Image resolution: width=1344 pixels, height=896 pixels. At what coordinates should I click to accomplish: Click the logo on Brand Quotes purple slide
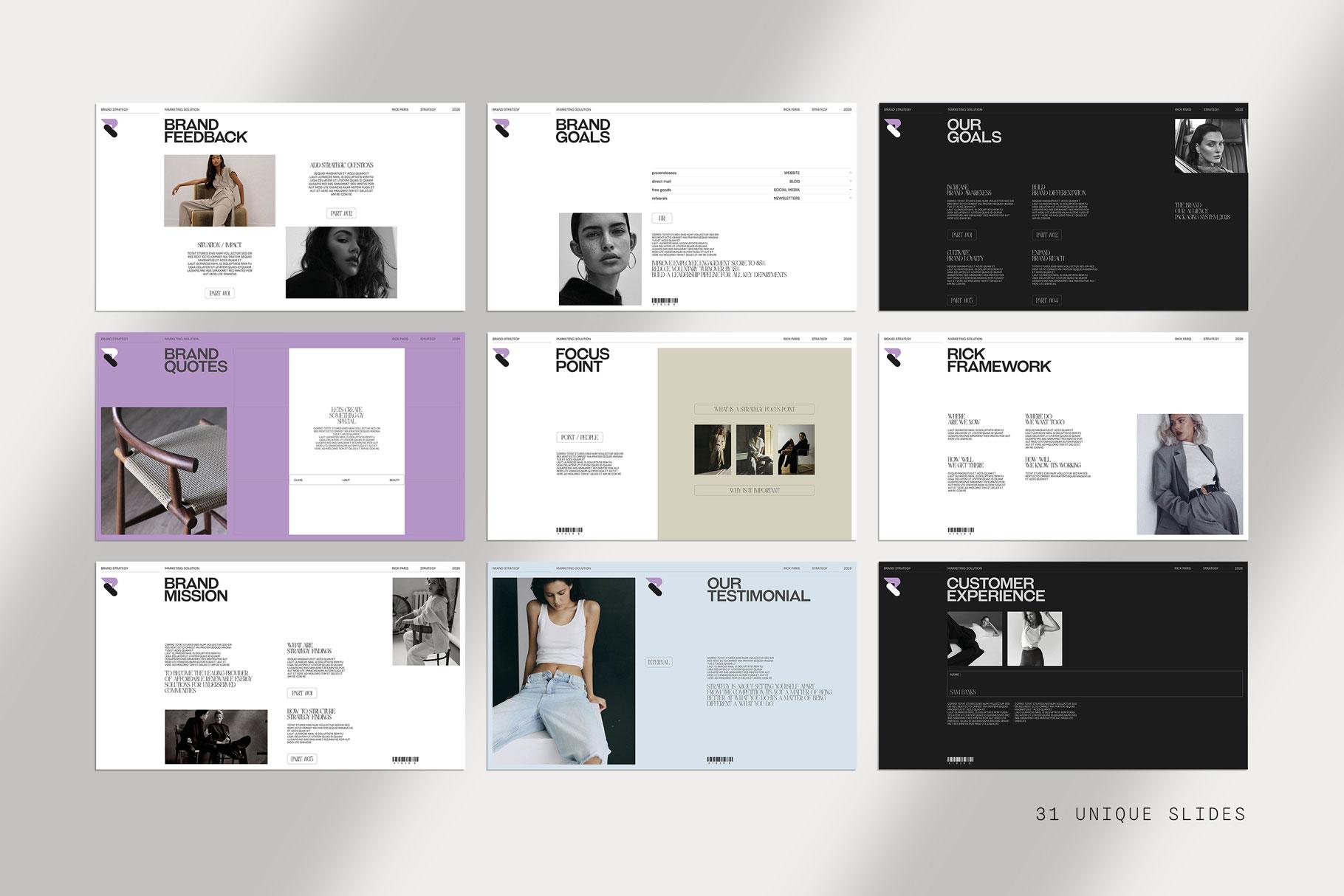click(x=109, y=358)
